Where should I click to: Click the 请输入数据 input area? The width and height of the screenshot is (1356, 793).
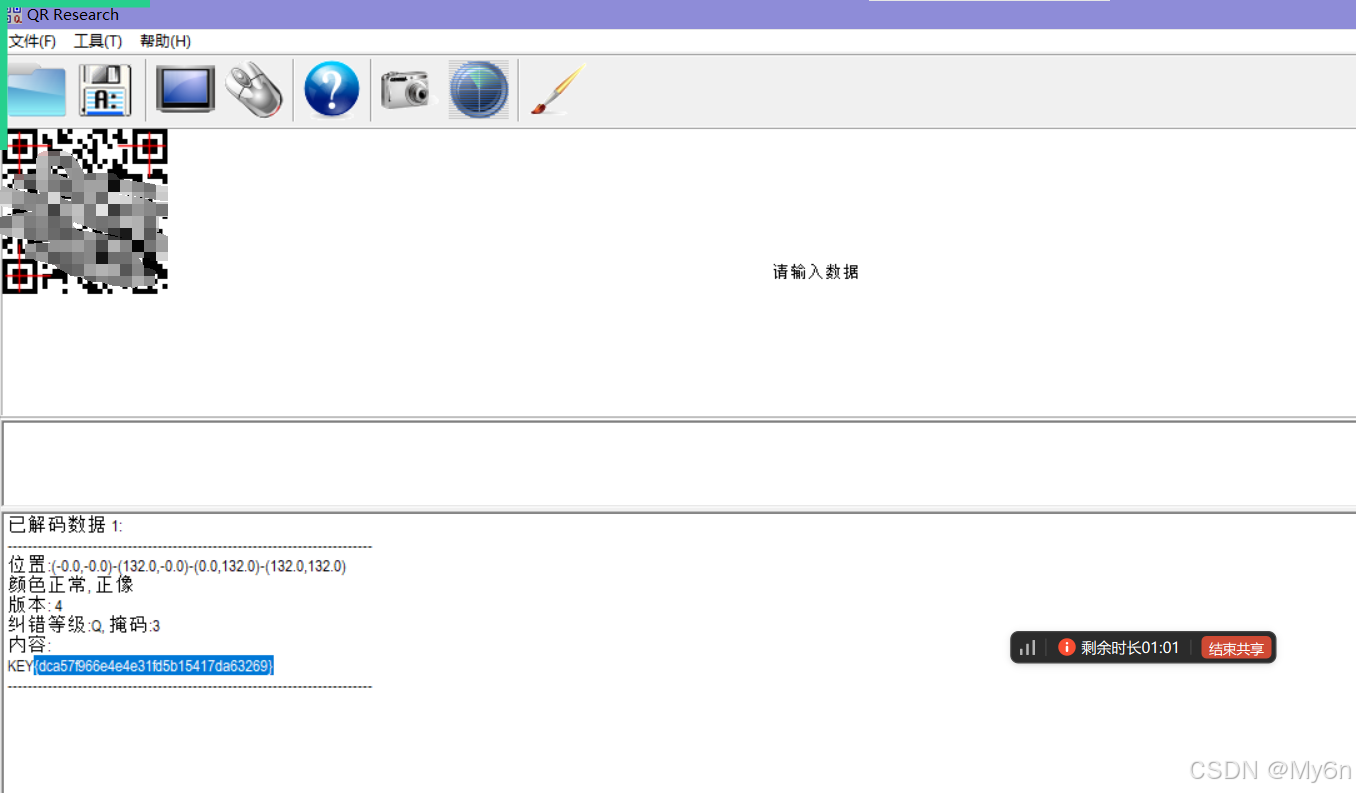815,272
